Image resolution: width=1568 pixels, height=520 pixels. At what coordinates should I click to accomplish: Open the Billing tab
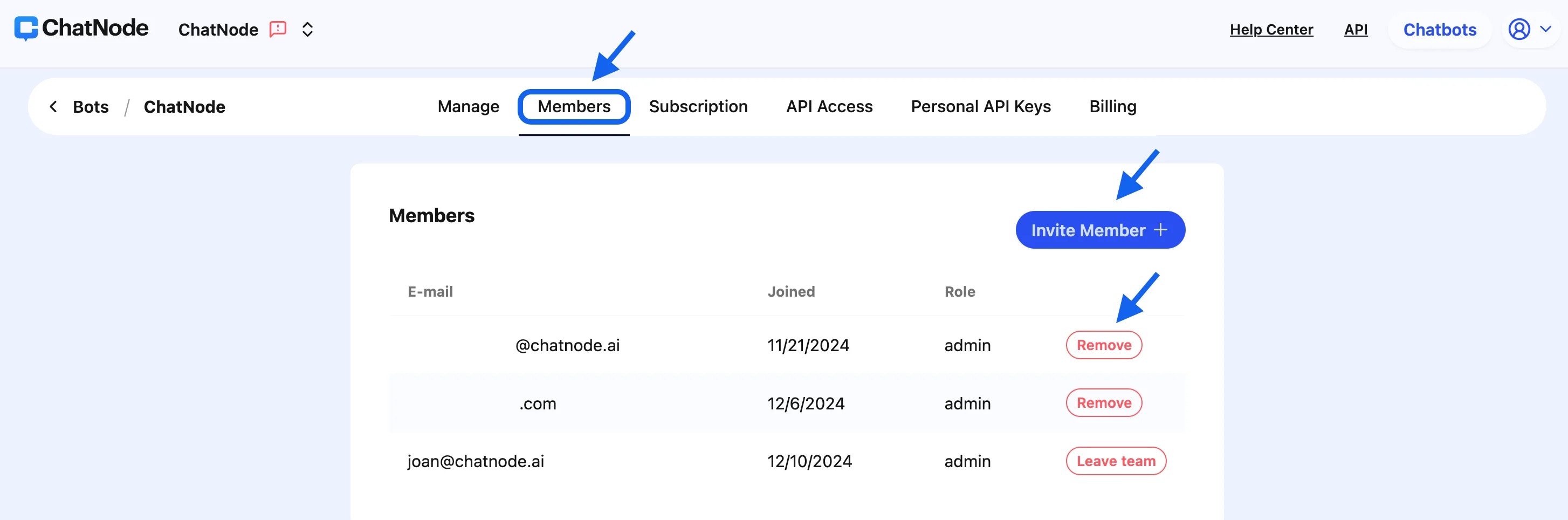click(x=1112, y=107)
